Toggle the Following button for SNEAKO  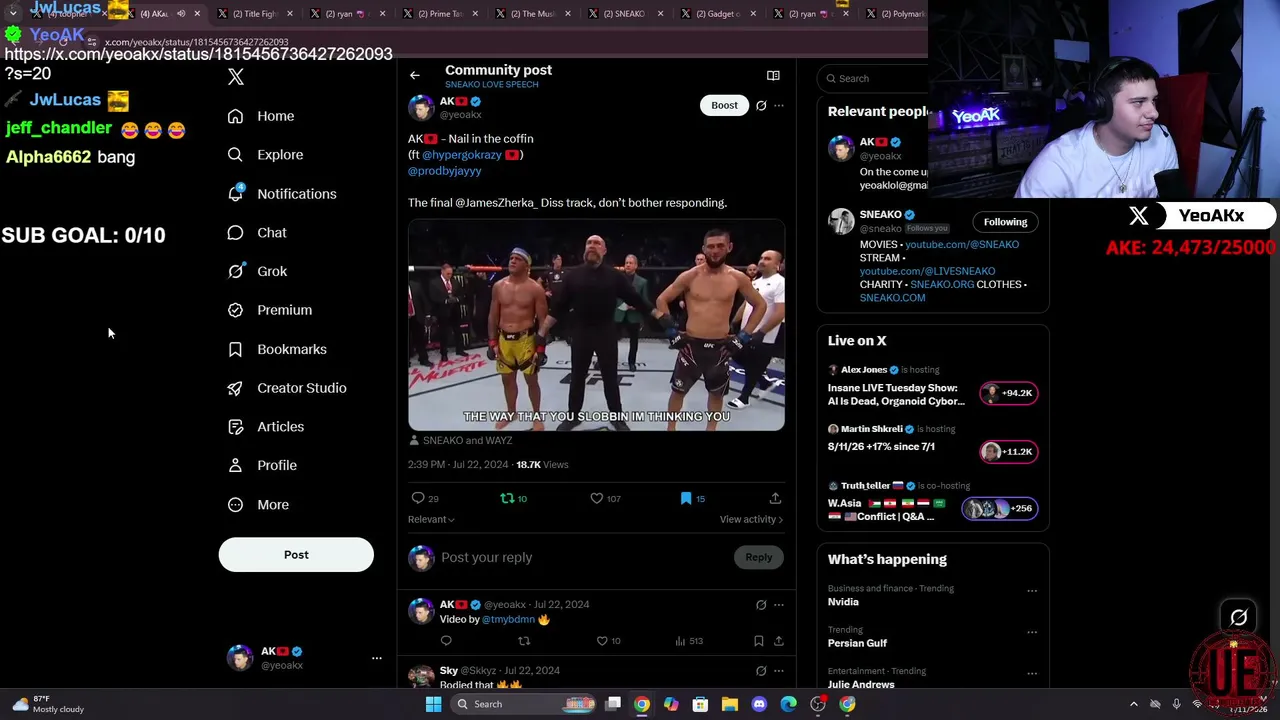1005,222
